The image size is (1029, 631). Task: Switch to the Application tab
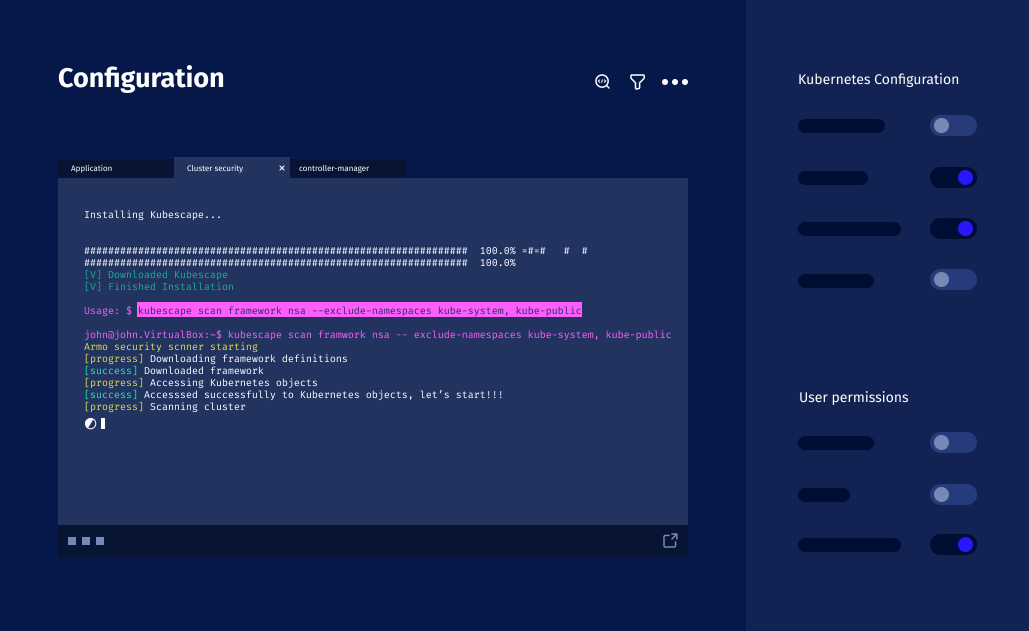(x=116, y=168)
